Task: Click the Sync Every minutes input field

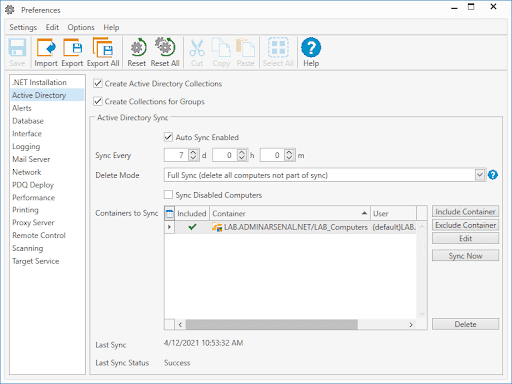Action: click(x=272, y=155)
